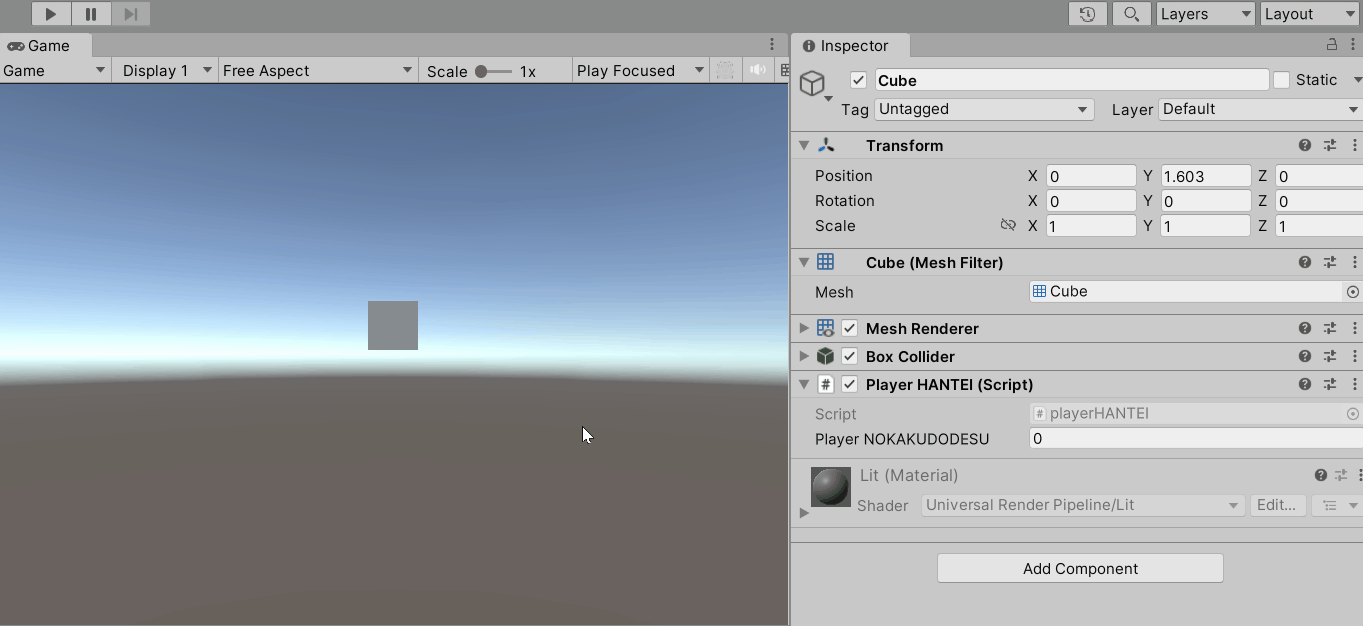1363x626 pixels.
Task: Click the Player NOKAKUDODESU value field
Action: (x=1150, y=438)
